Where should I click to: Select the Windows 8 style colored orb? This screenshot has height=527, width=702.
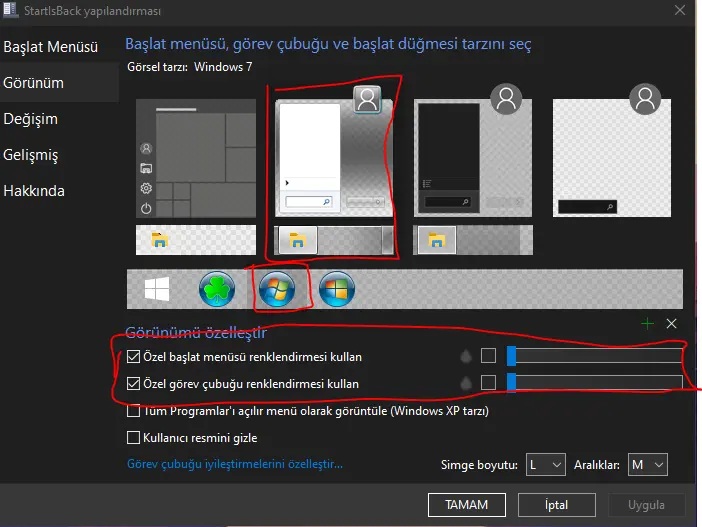coord(337,289)
